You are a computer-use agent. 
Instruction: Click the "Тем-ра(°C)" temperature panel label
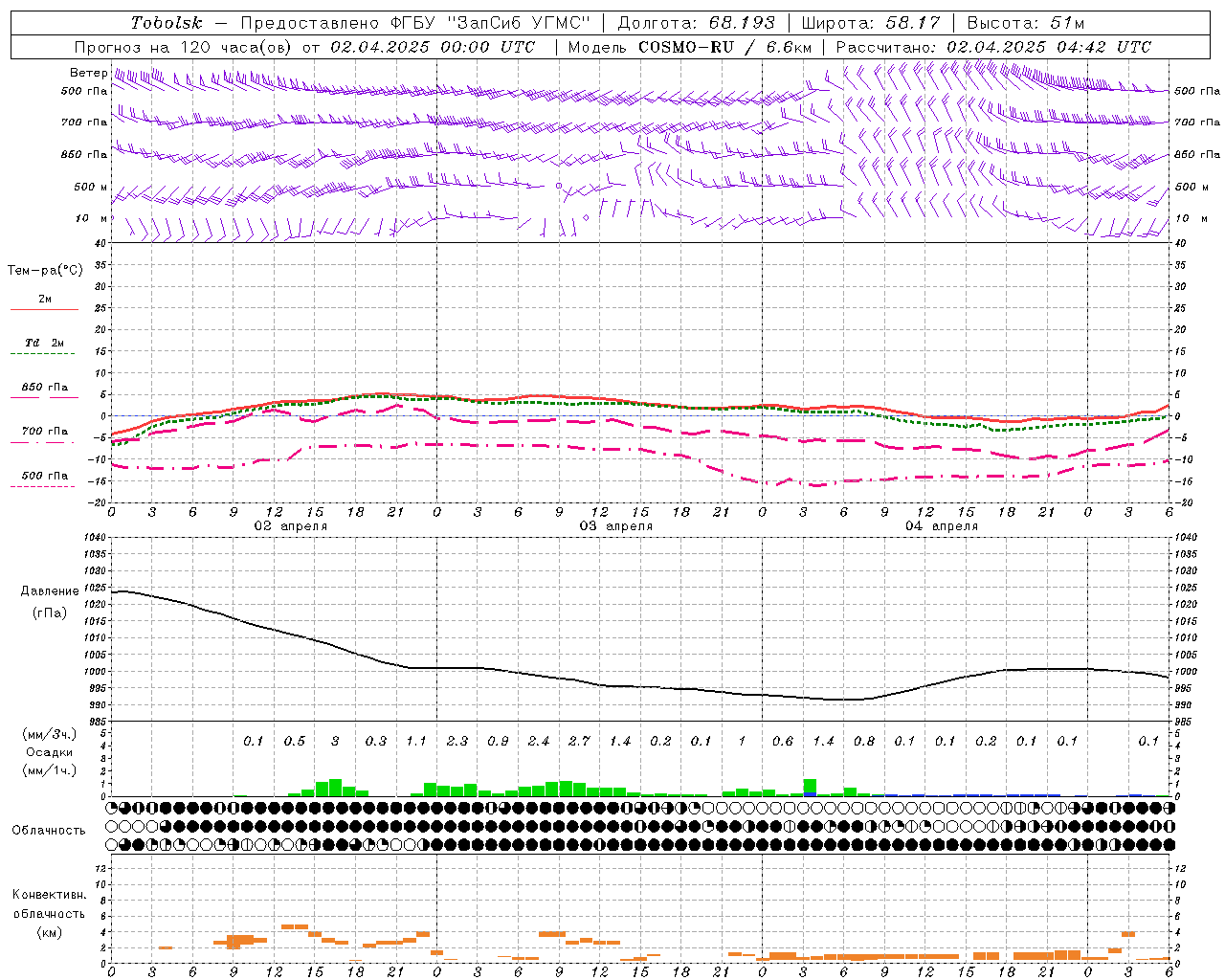(45, 271)
